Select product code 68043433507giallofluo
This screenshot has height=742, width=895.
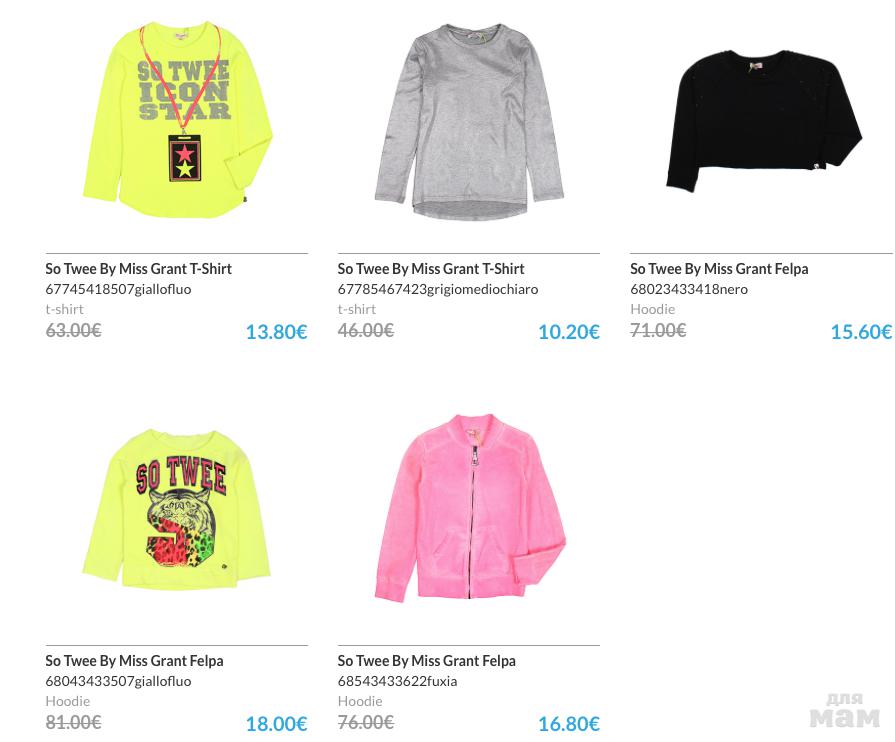pos(118,681)
